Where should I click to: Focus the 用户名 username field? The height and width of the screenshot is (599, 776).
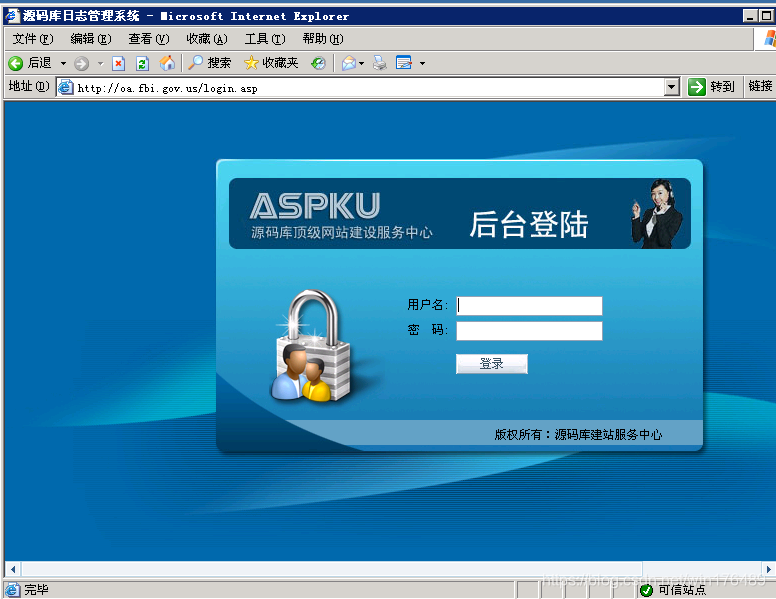(529, 306)
